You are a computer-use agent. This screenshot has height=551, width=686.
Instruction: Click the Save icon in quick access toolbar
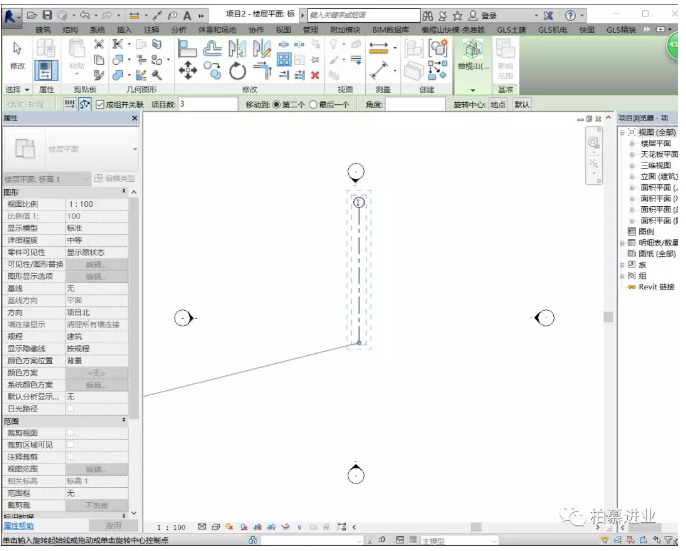coord(47,15)
